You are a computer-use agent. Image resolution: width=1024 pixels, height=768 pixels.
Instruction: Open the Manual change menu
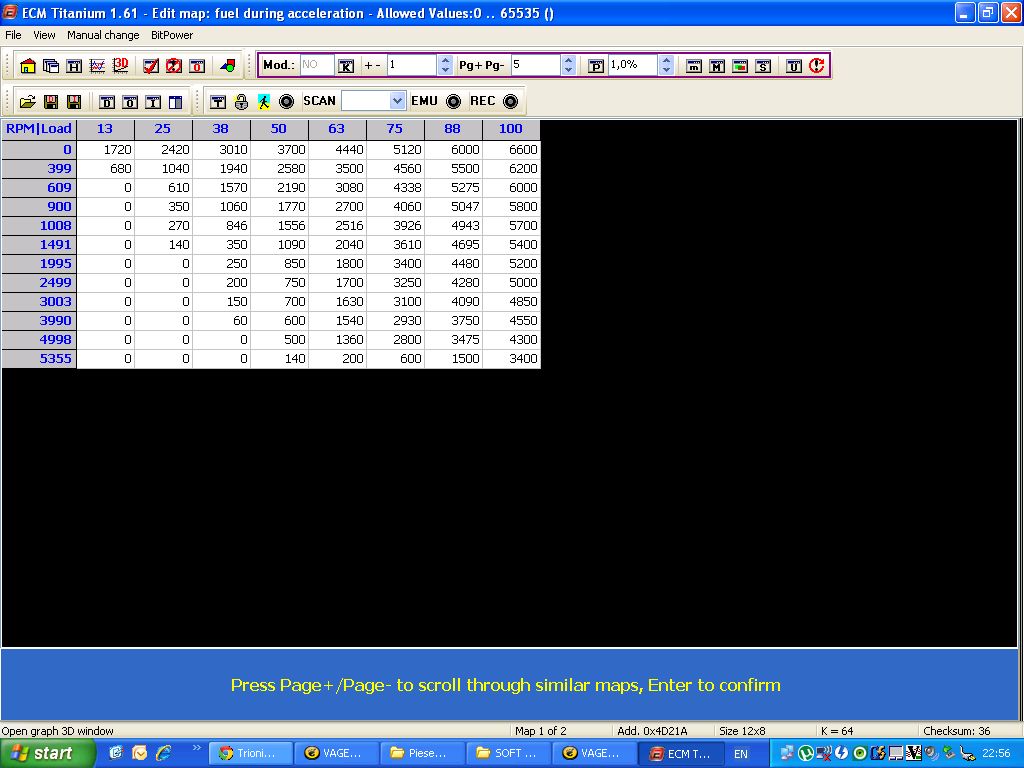pyautogui.click(x=103, y=35)
